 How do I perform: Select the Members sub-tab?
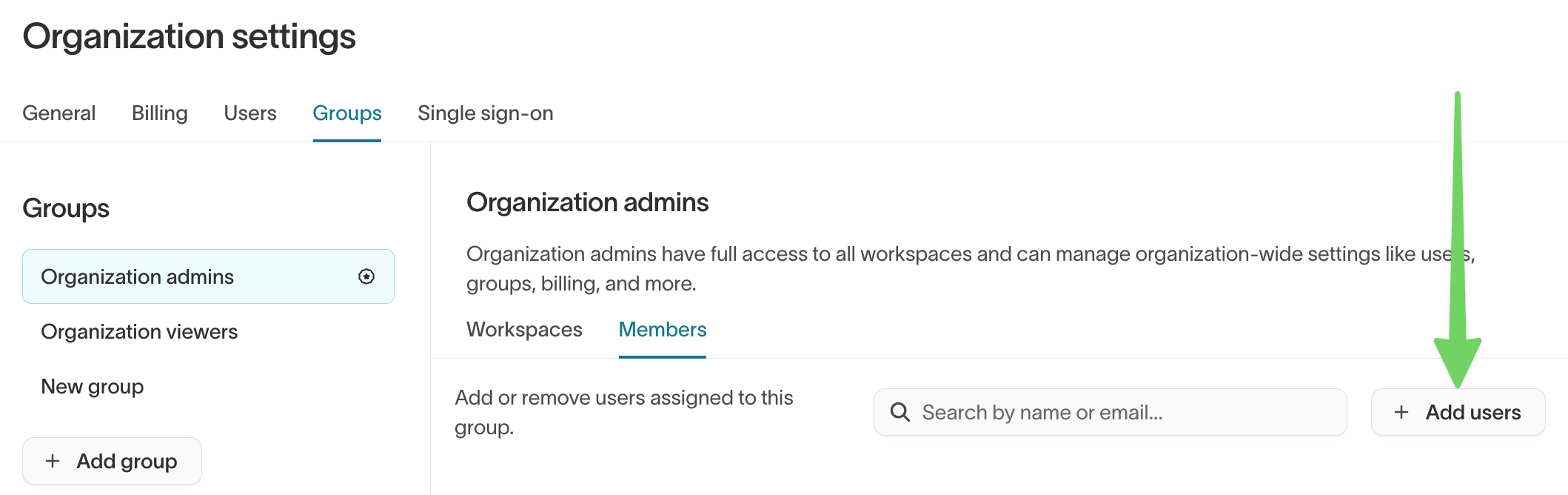point(662,329)
